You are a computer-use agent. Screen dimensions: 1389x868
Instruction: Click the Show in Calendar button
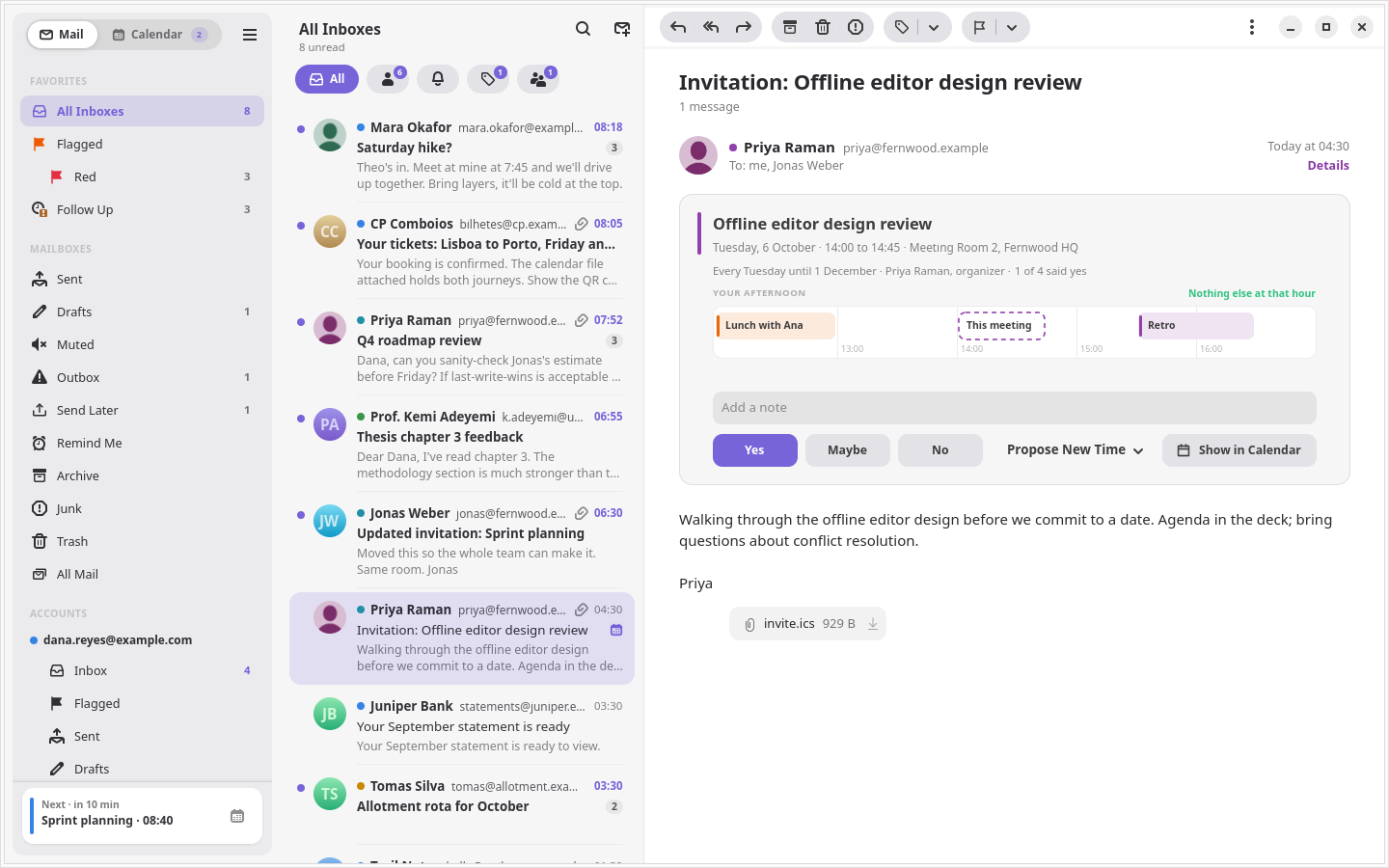1239,450
